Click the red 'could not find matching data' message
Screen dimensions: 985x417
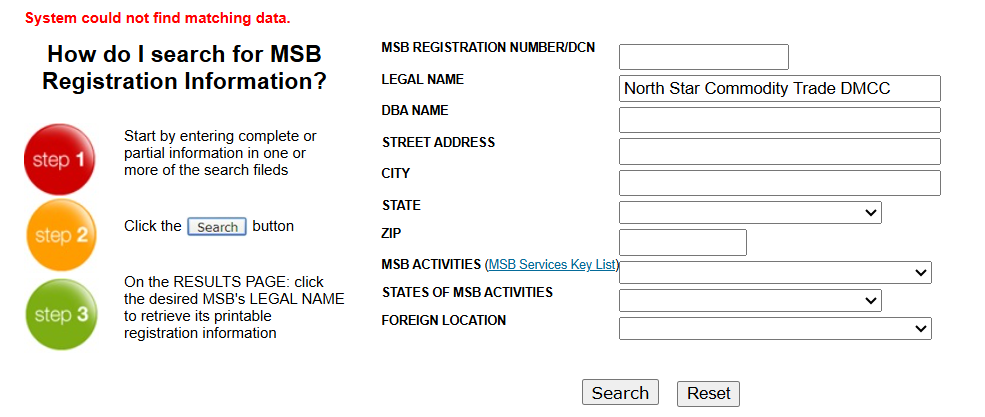point(158,19)
